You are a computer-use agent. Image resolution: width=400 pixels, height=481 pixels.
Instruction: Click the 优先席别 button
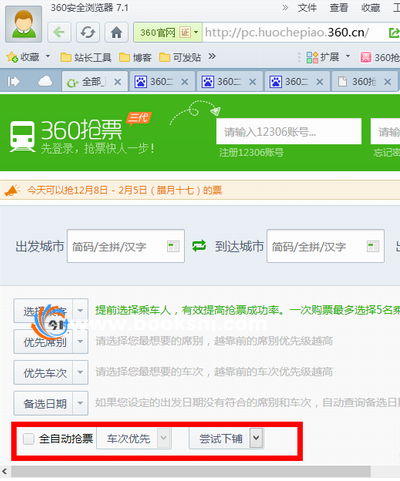(43, 341)
